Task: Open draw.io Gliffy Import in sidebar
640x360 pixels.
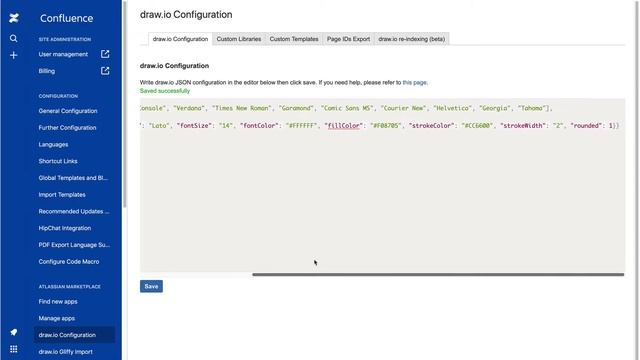Action: click(x=66, y=352)
